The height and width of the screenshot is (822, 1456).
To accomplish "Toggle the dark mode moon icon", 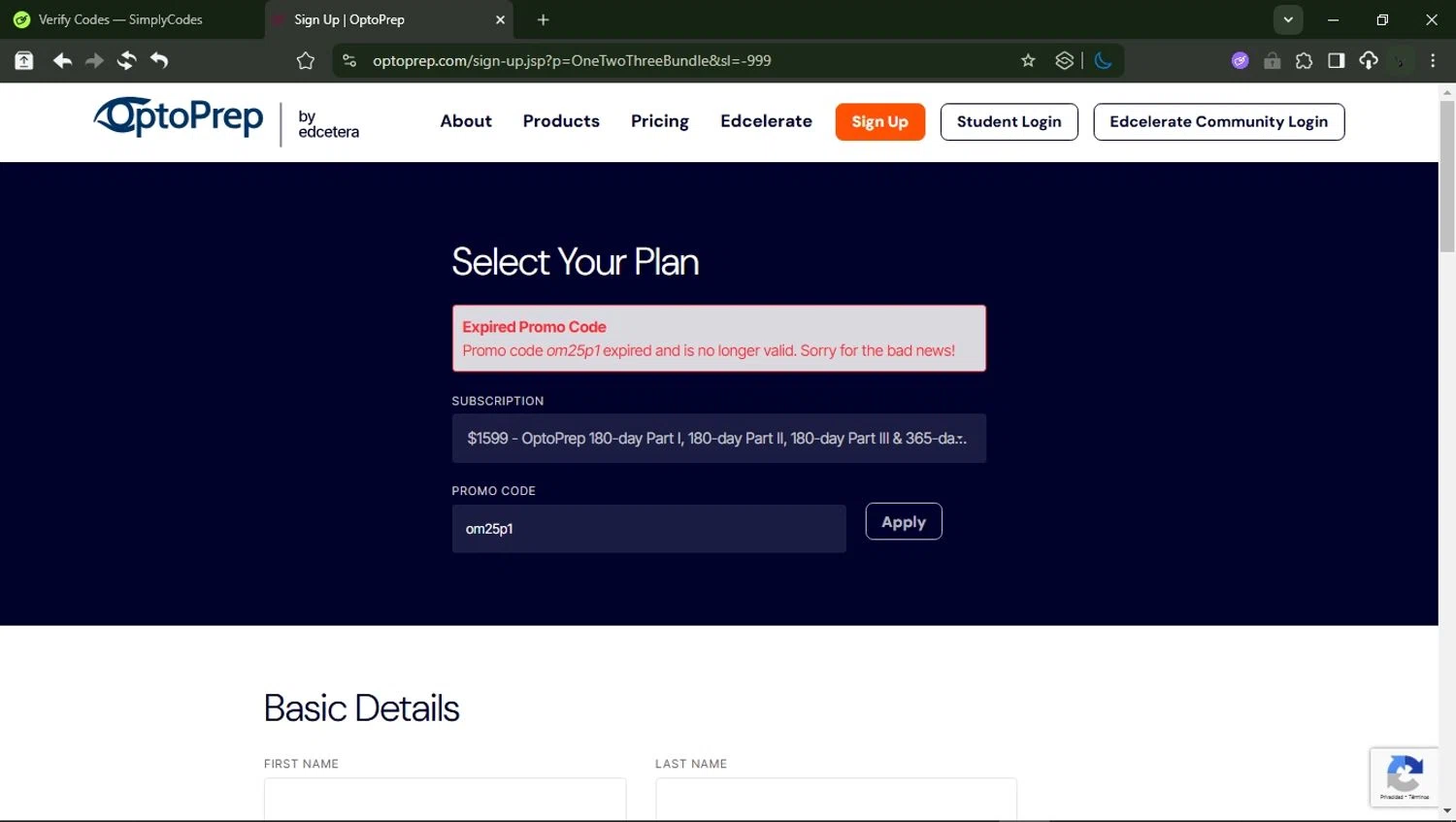I will 1104,60.
